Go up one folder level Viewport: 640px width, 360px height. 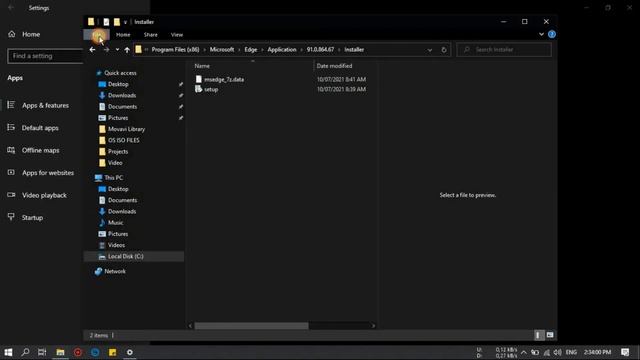point(127,50)
